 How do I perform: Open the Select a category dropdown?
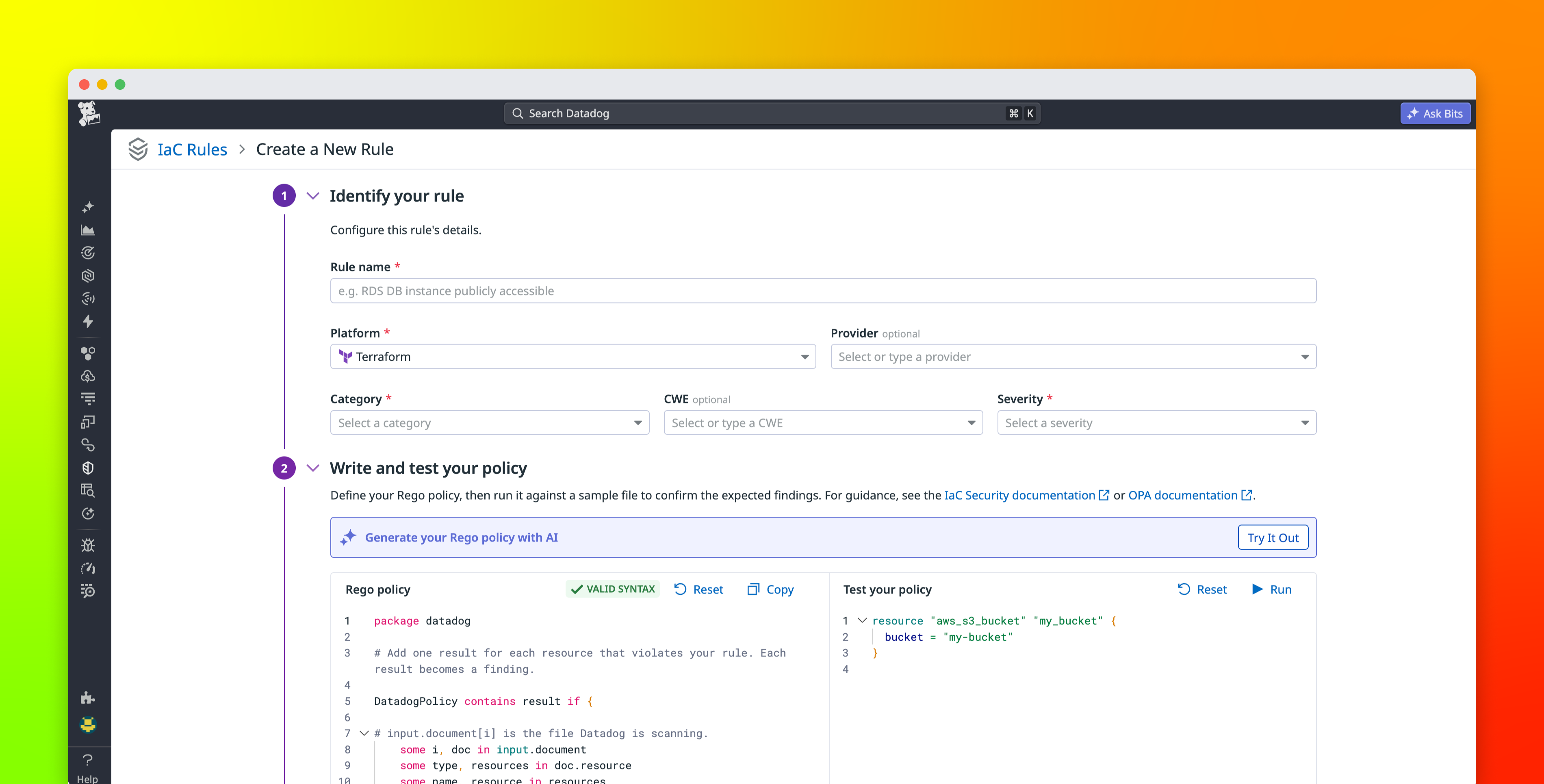click(489, 422)
